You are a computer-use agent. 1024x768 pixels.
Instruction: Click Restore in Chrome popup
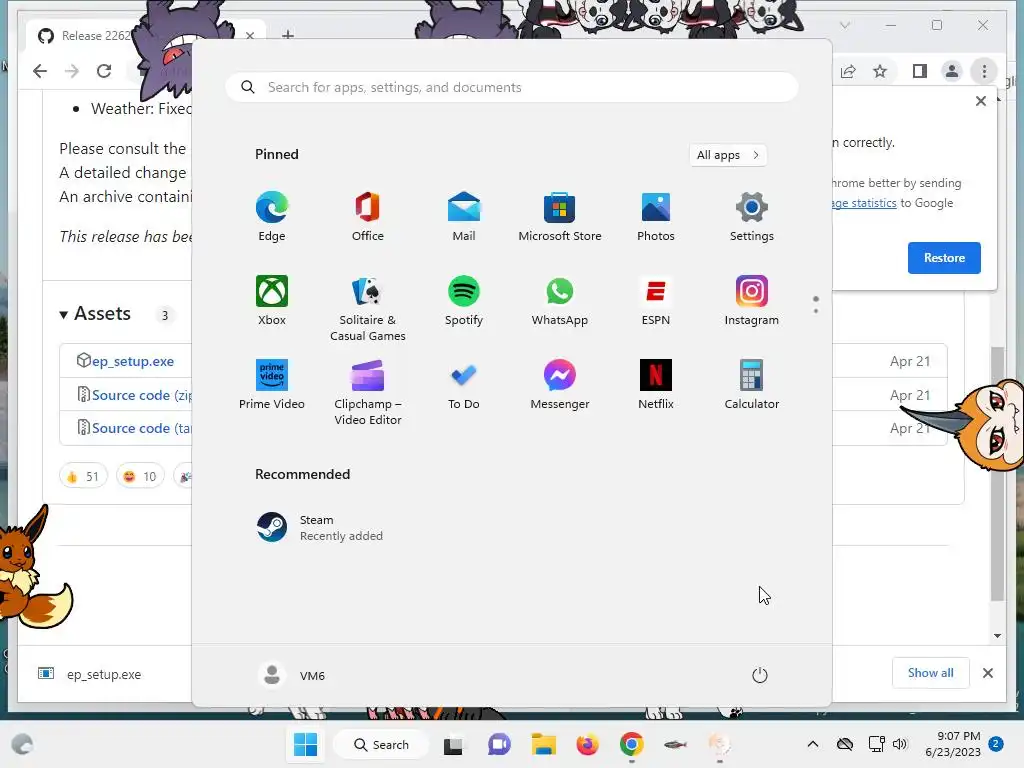pyautogui.click(x=944, y=258)
